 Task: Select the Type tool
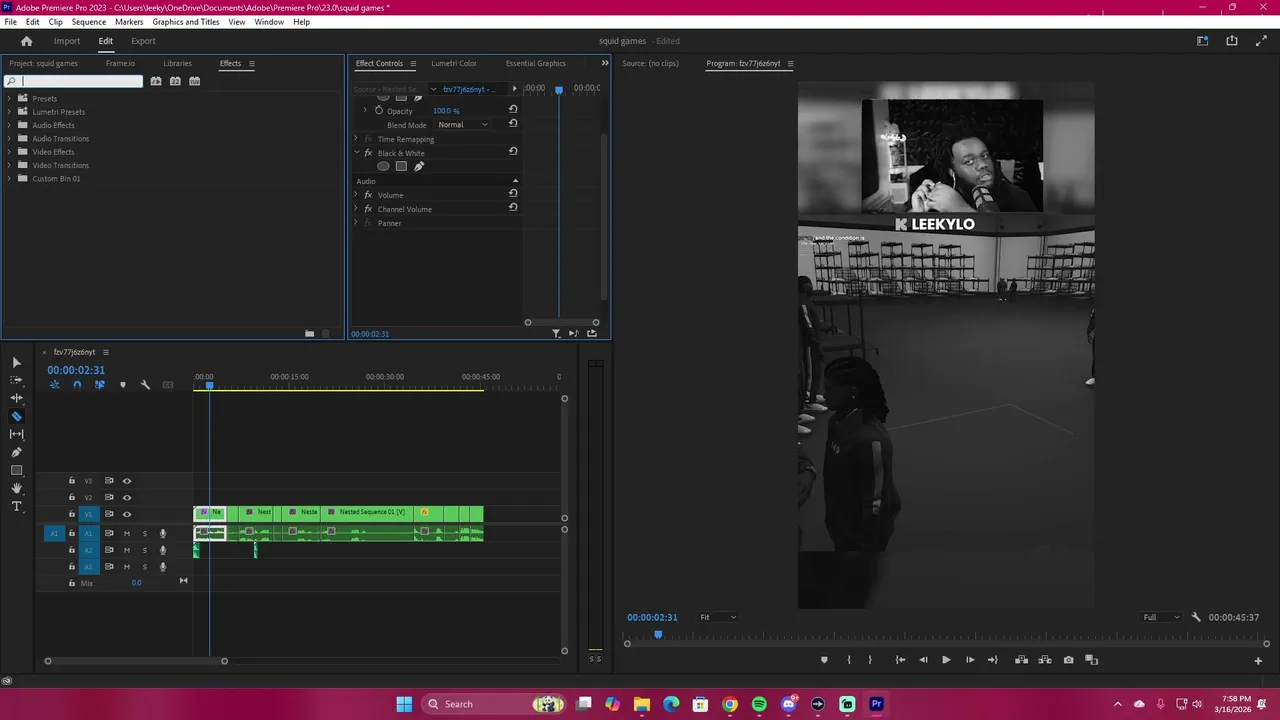point(16,506)
